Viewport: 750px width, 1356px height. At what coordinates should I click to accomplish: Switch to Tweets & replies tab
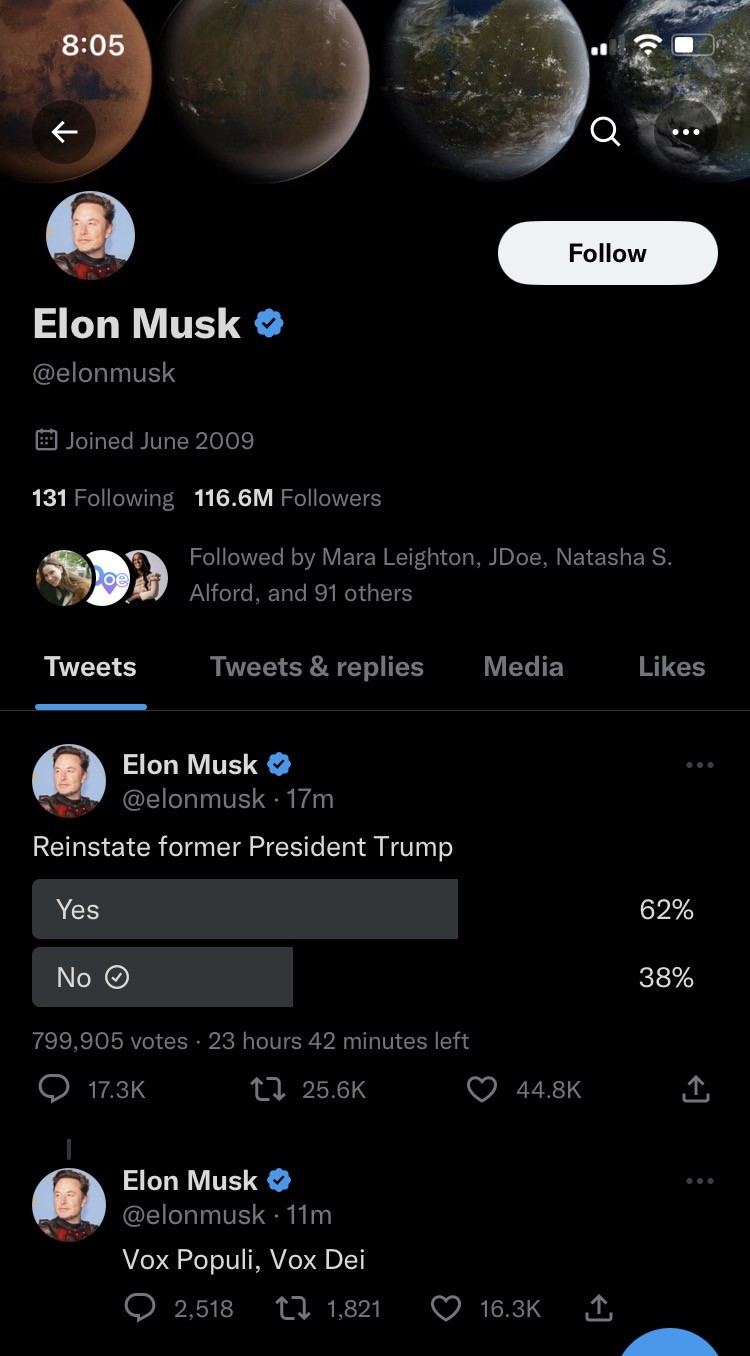pos(316,667)
